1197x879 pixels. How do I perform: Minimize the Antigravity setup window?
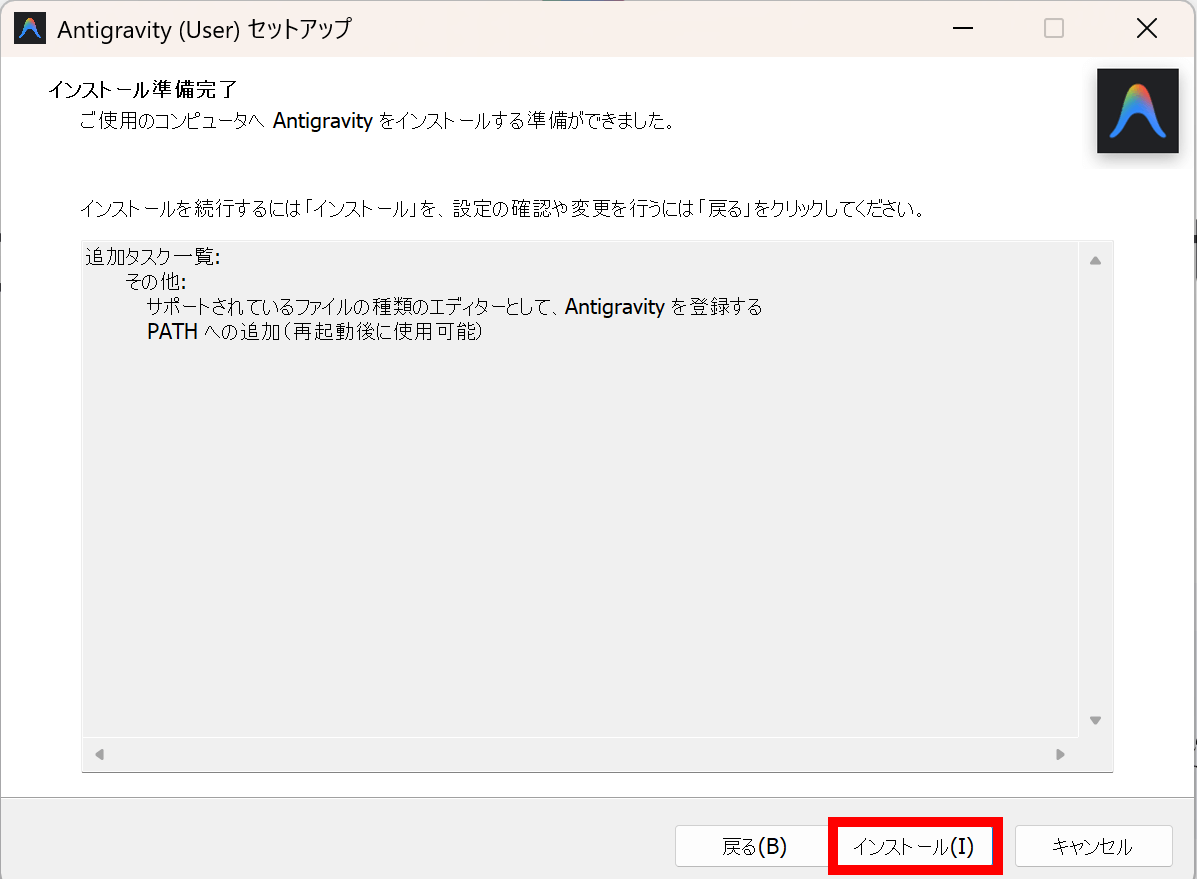(962, 29)
